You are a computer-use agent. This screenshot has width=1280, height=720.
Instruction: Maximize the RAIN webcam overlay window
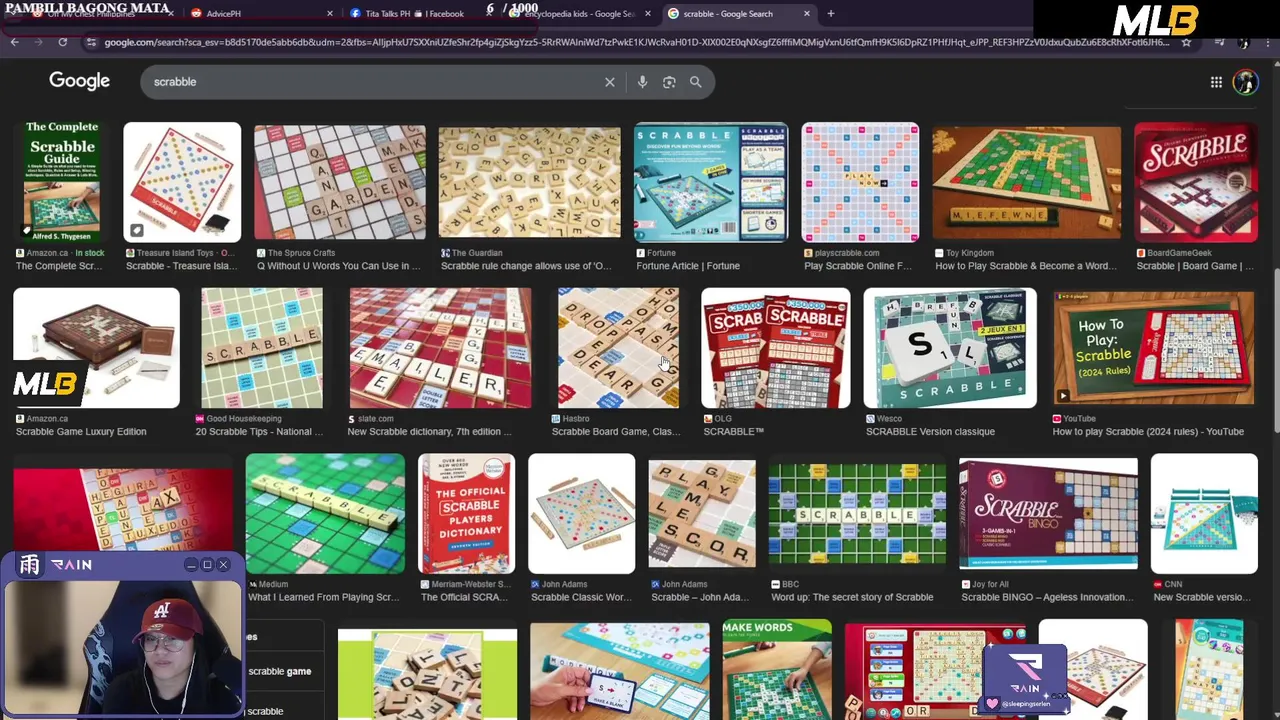coord(207,565)
